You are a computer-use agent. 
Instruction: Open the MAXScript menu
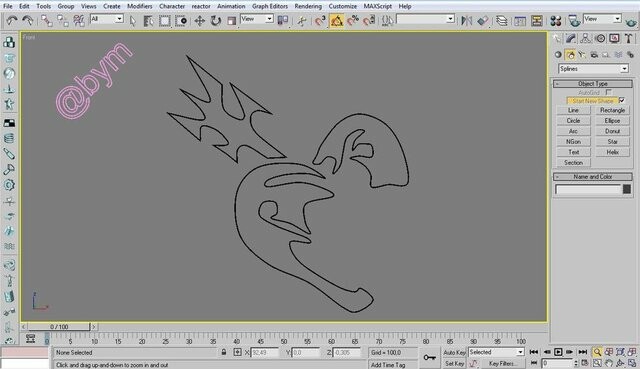point(378,6)
